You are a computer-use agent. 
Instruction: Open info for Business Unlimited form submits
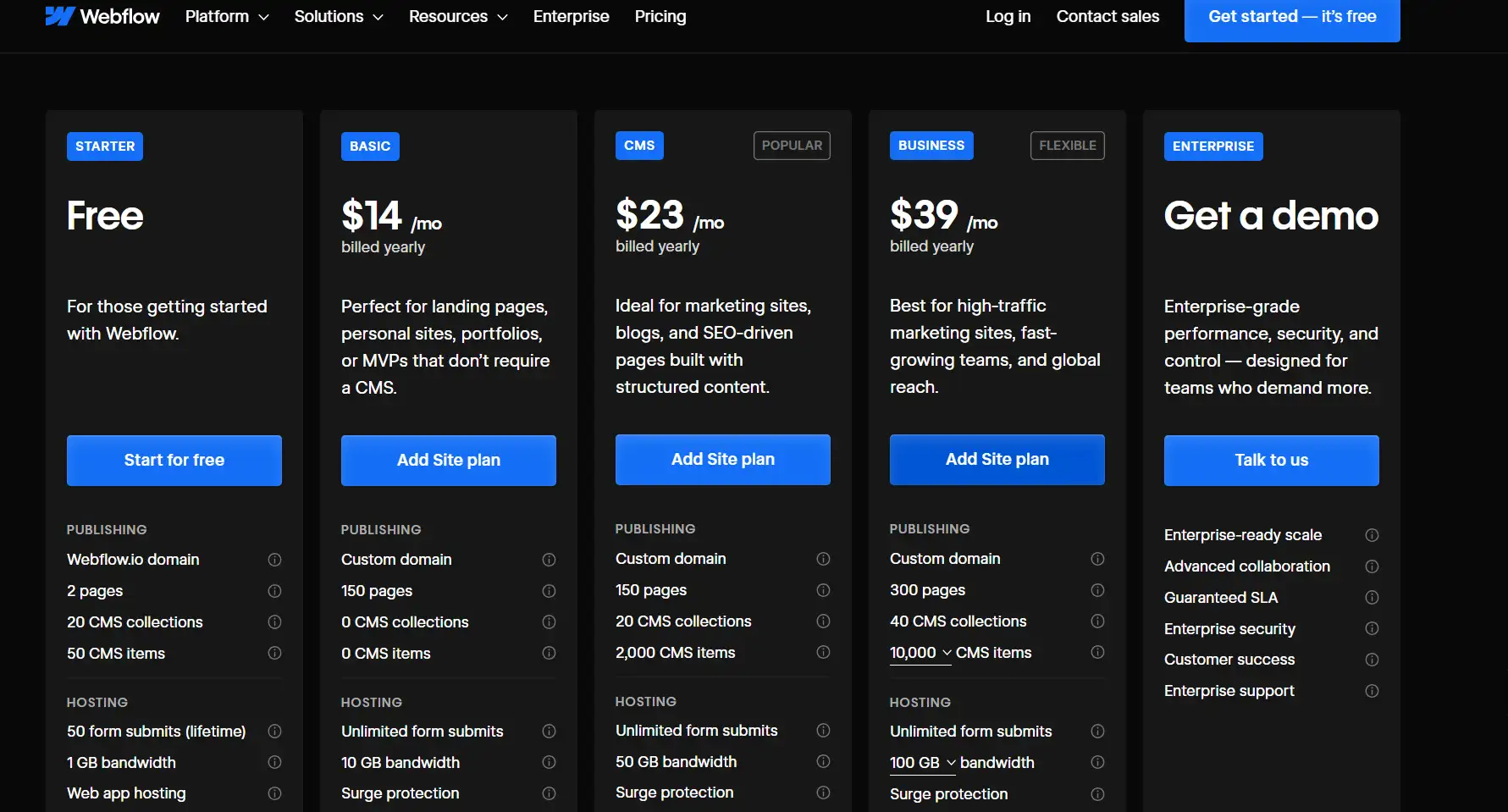(1097, 732)
